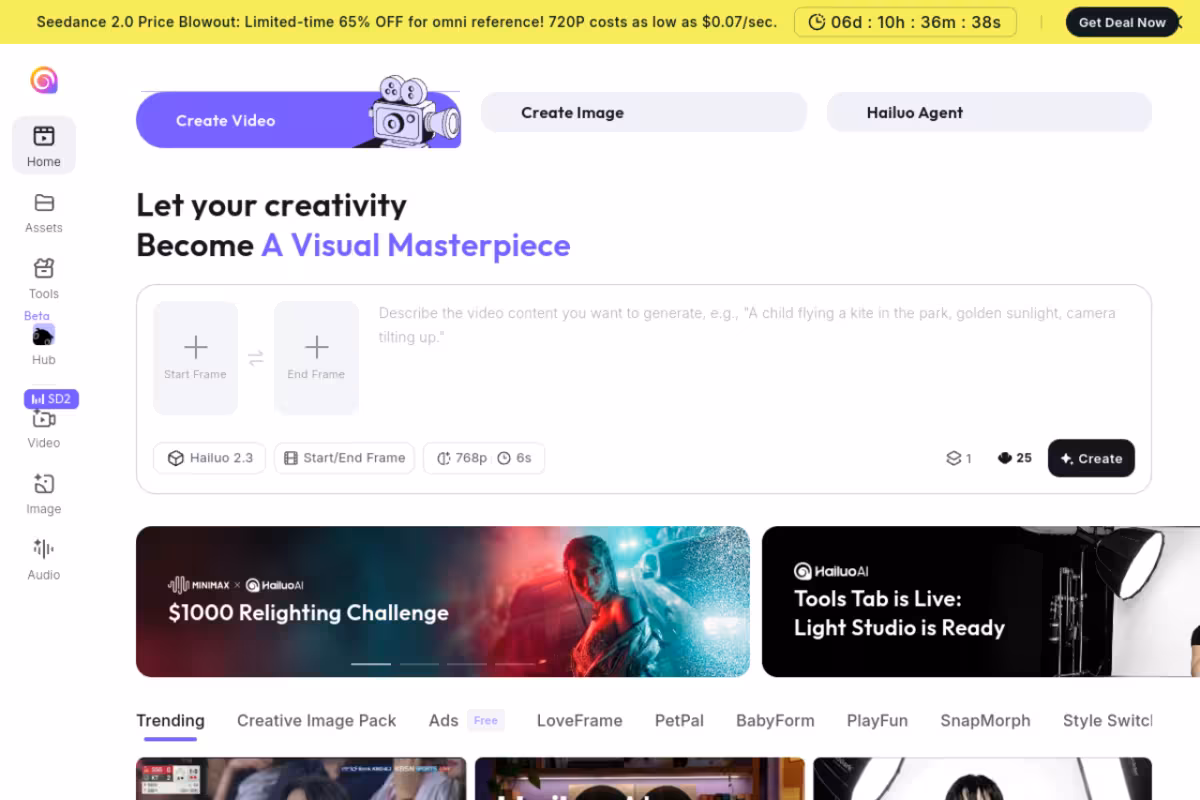Open the Home sidebar item
1200x800 pixels.
pyautogui.click(x=44, y=145)
